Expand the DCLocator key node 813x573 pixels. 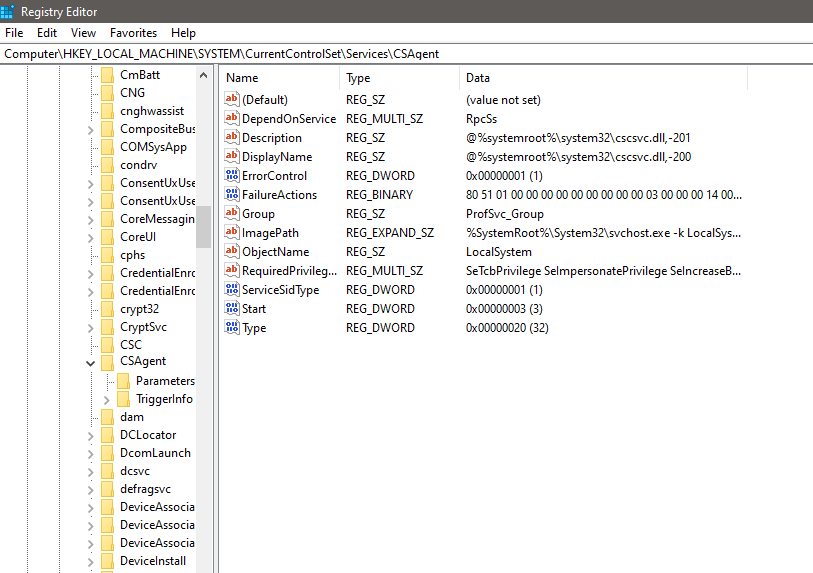[91, 436]
